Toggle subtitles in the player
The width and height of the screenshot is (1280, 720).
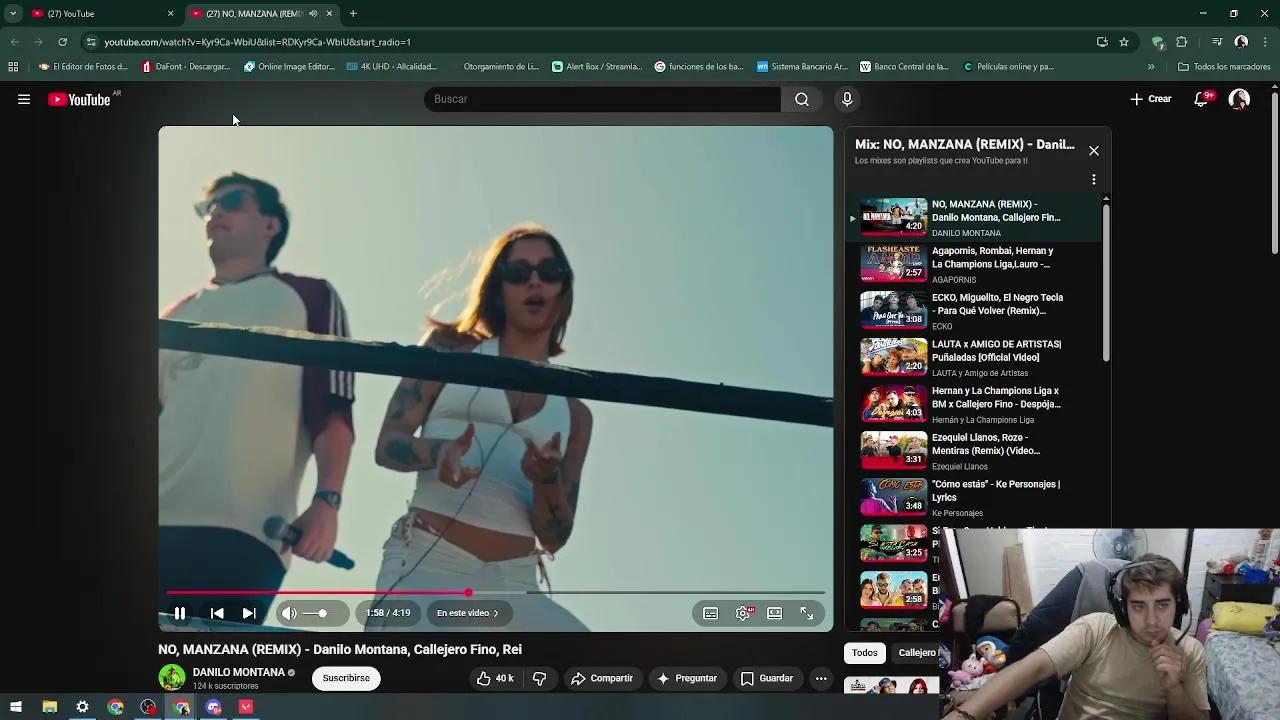pyautogui.click(x=710, y=613)
